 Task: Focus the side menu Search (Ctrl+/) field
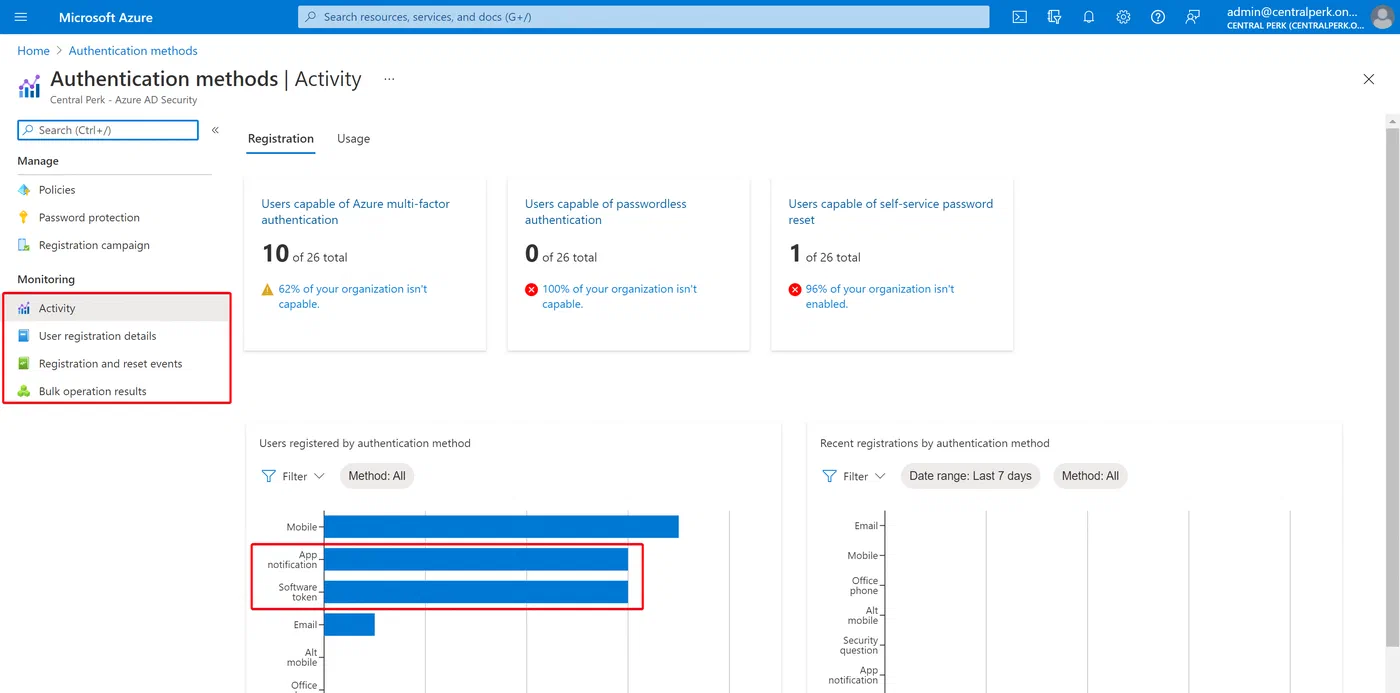[108, 130]
